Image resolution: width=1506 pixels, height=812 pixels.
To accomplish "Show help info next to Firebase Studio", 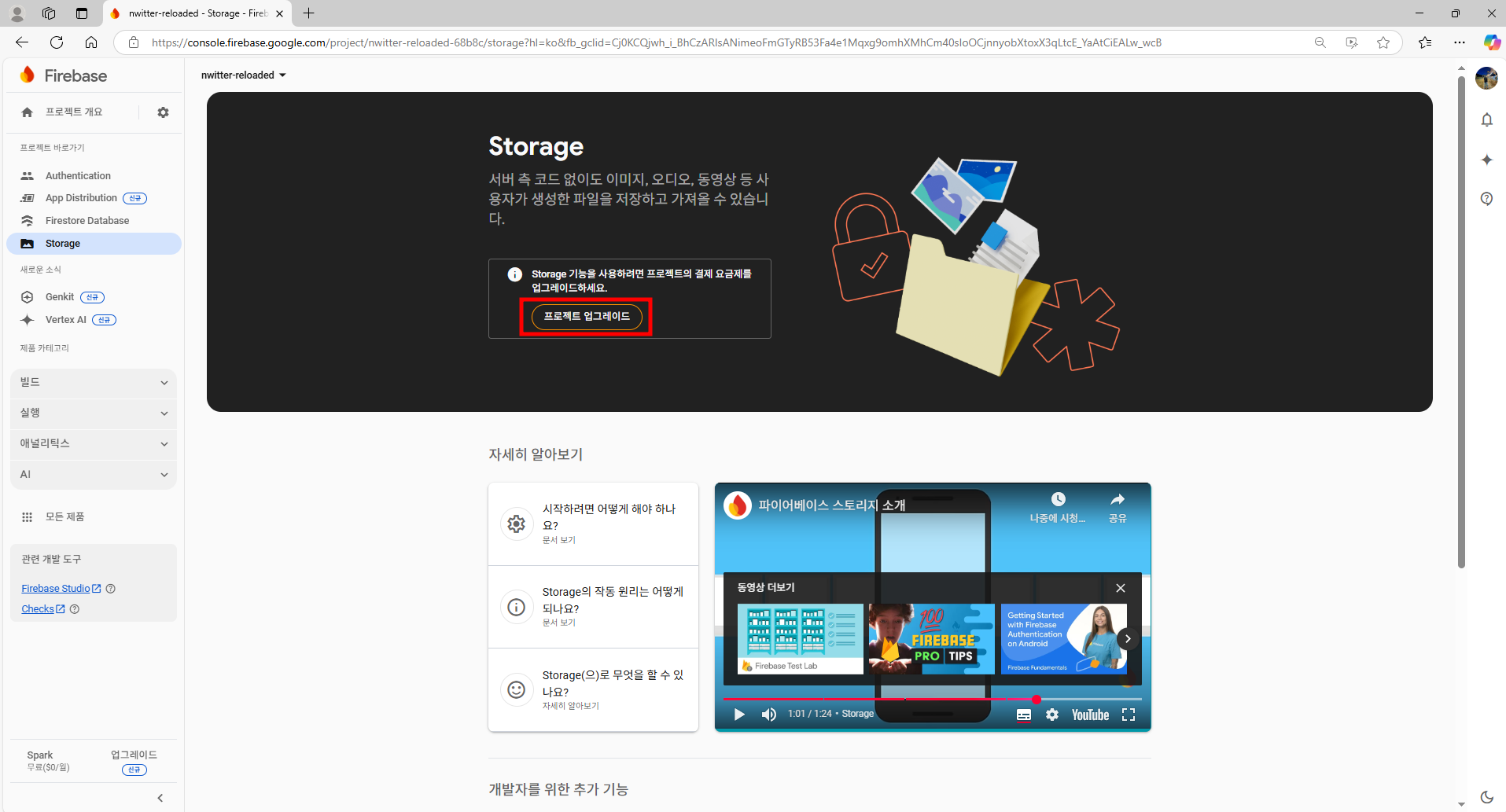I will pyautogui.click(x=111, y=588).
